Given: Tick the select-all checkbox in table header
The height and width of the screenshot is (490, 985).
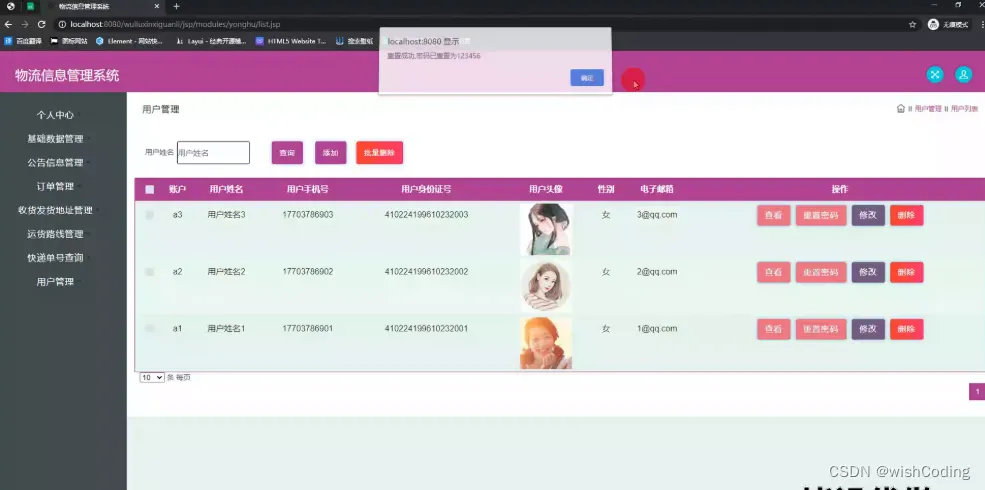Looking at the screenshot, I should pyautogui.click(x=150, y=190).
